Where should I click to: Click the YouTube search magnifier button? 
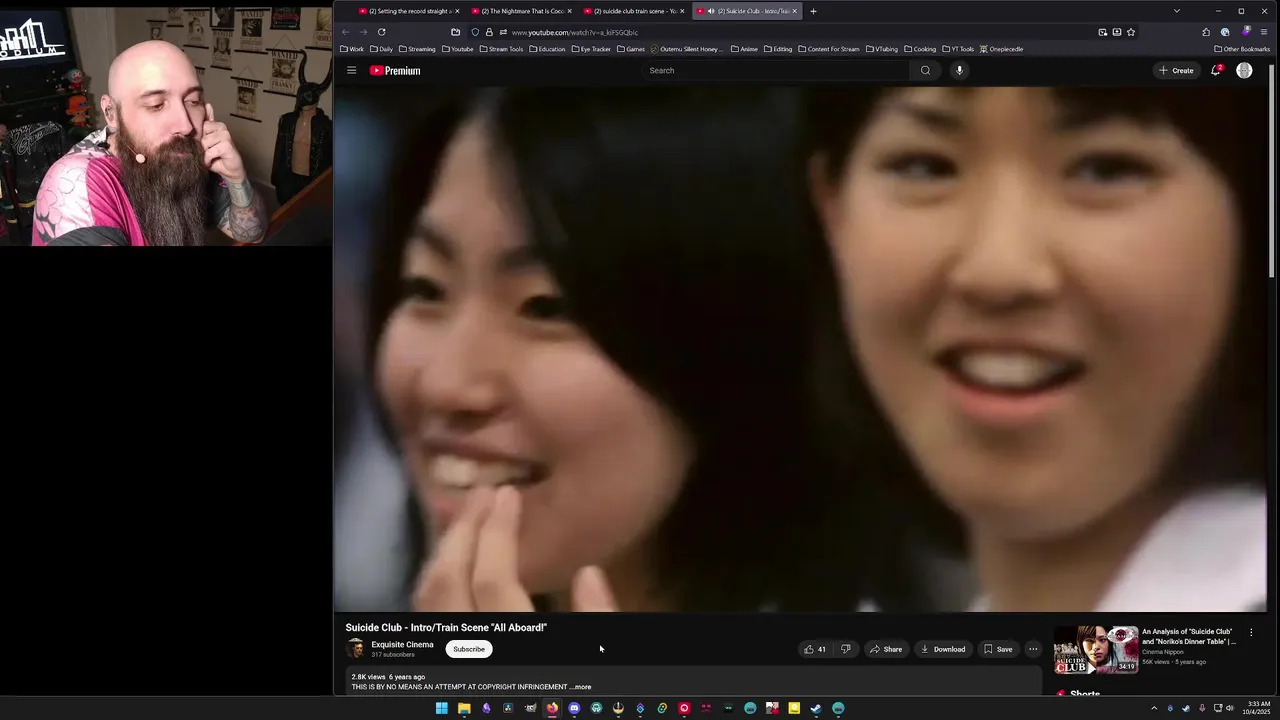point(925,70)
